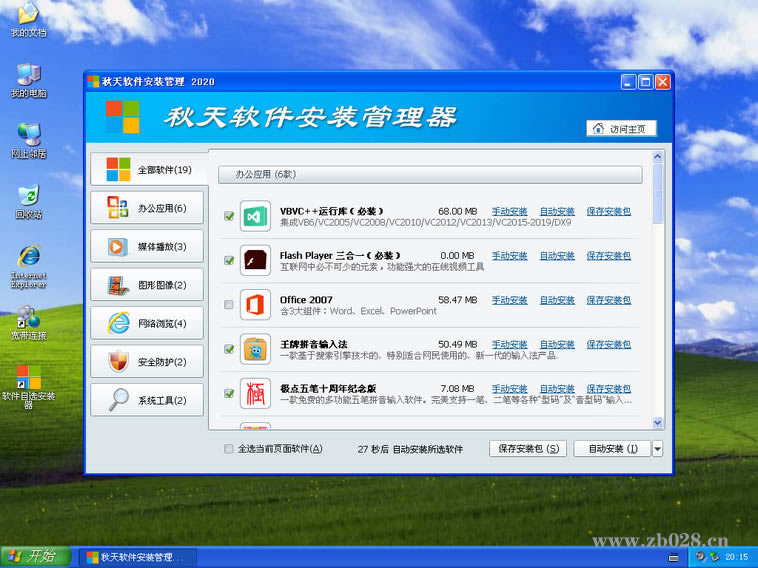This screenshot has height=568, width=758.
Task: Click 自动安装 link for 极点五笔
Action: (x=557, y=389)
